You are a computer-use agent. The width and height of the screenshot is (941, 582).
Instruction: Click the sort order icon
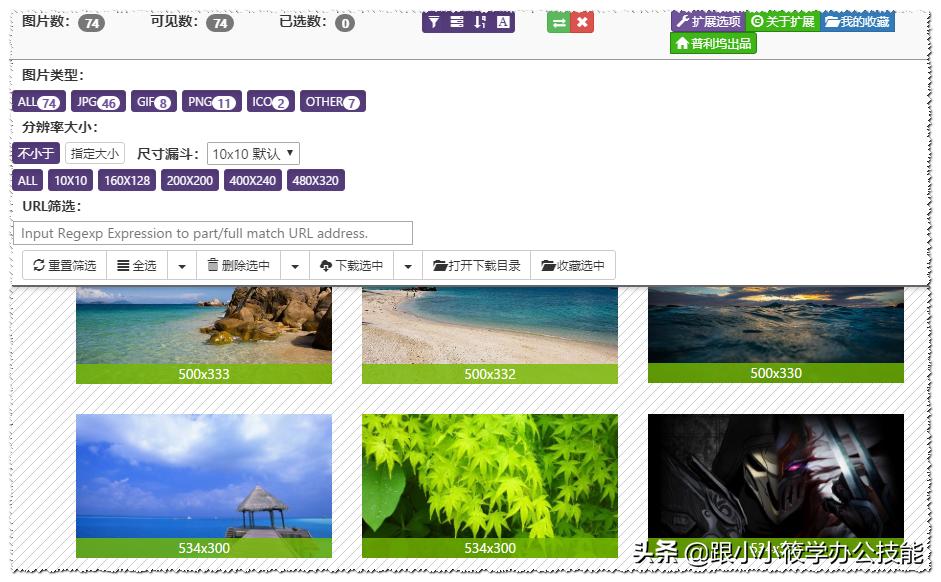click(479, 20)
